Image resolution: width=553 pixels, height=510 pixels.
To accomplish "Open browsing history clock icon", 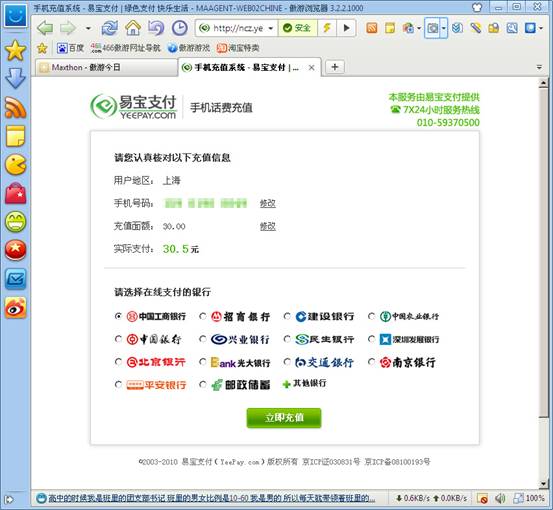I will (180, 28).
